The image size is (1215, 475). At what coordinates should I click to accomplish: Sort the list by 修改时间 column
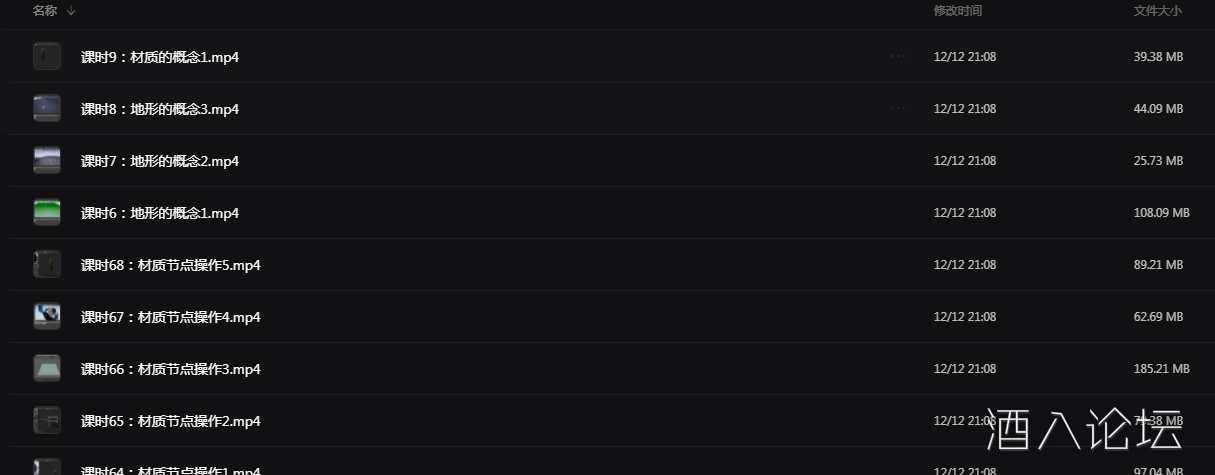[957, 11]
